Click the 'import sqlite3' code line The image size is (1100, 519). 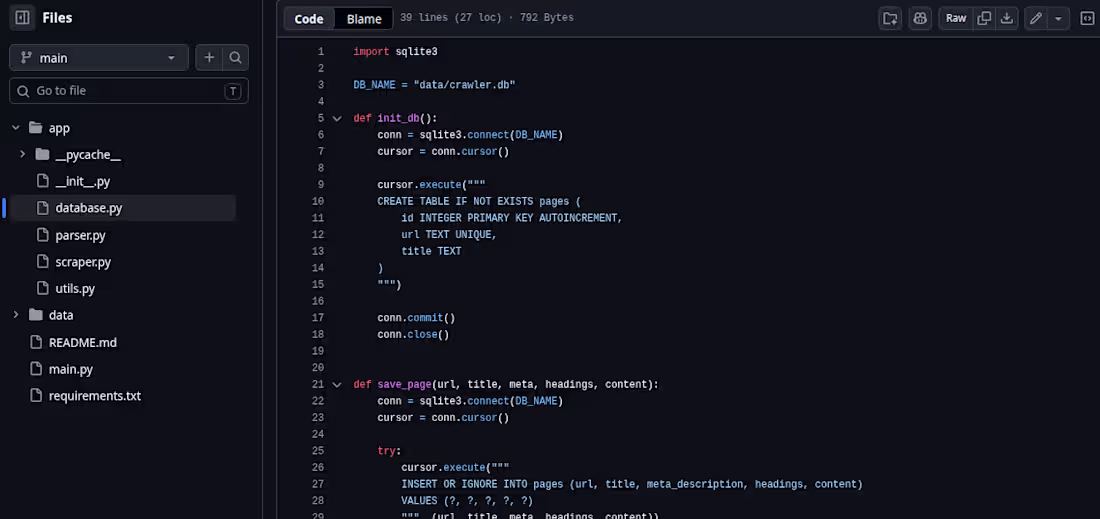395,51
